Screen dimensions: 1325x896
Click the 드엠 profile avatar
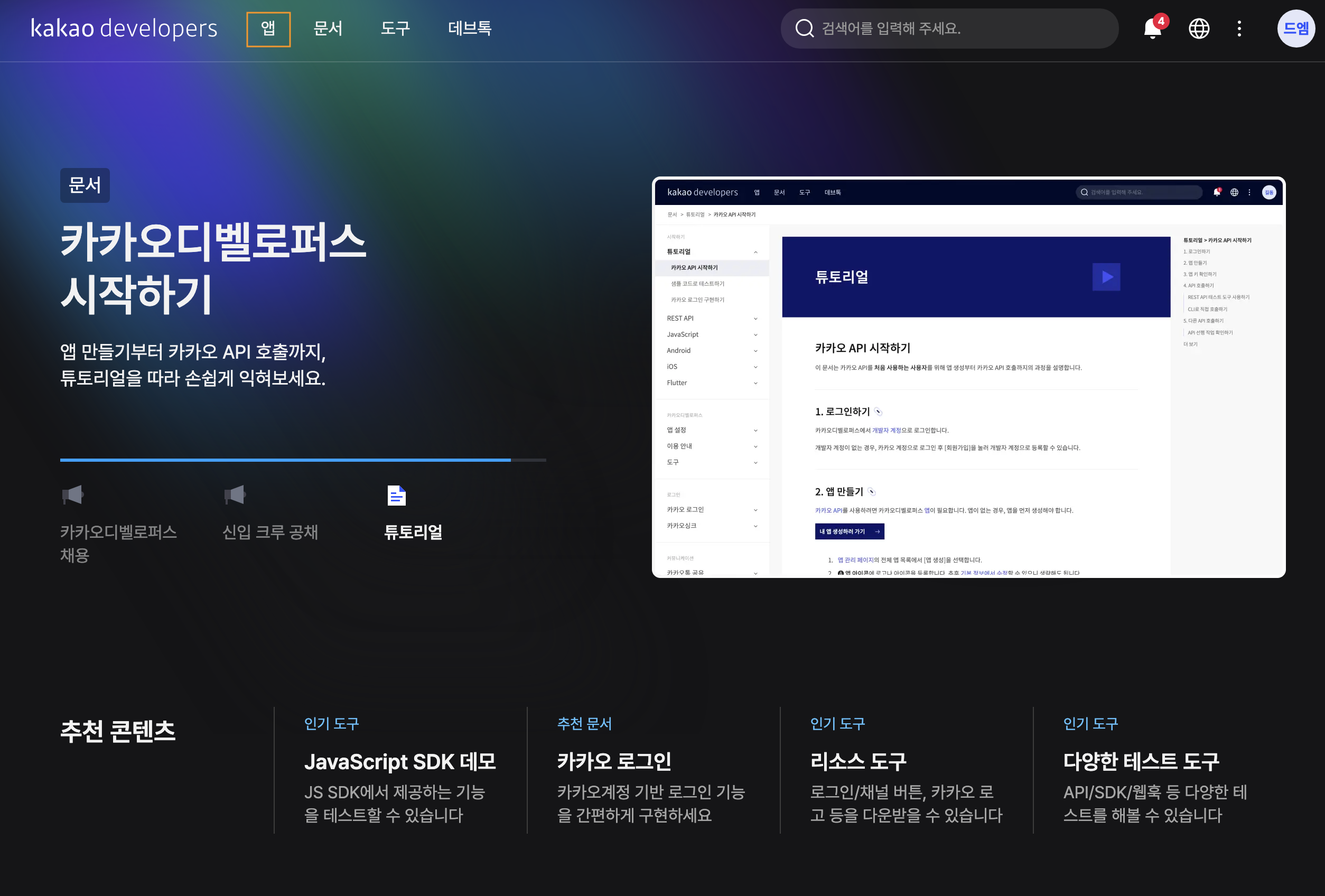(x=1295, y=29)
